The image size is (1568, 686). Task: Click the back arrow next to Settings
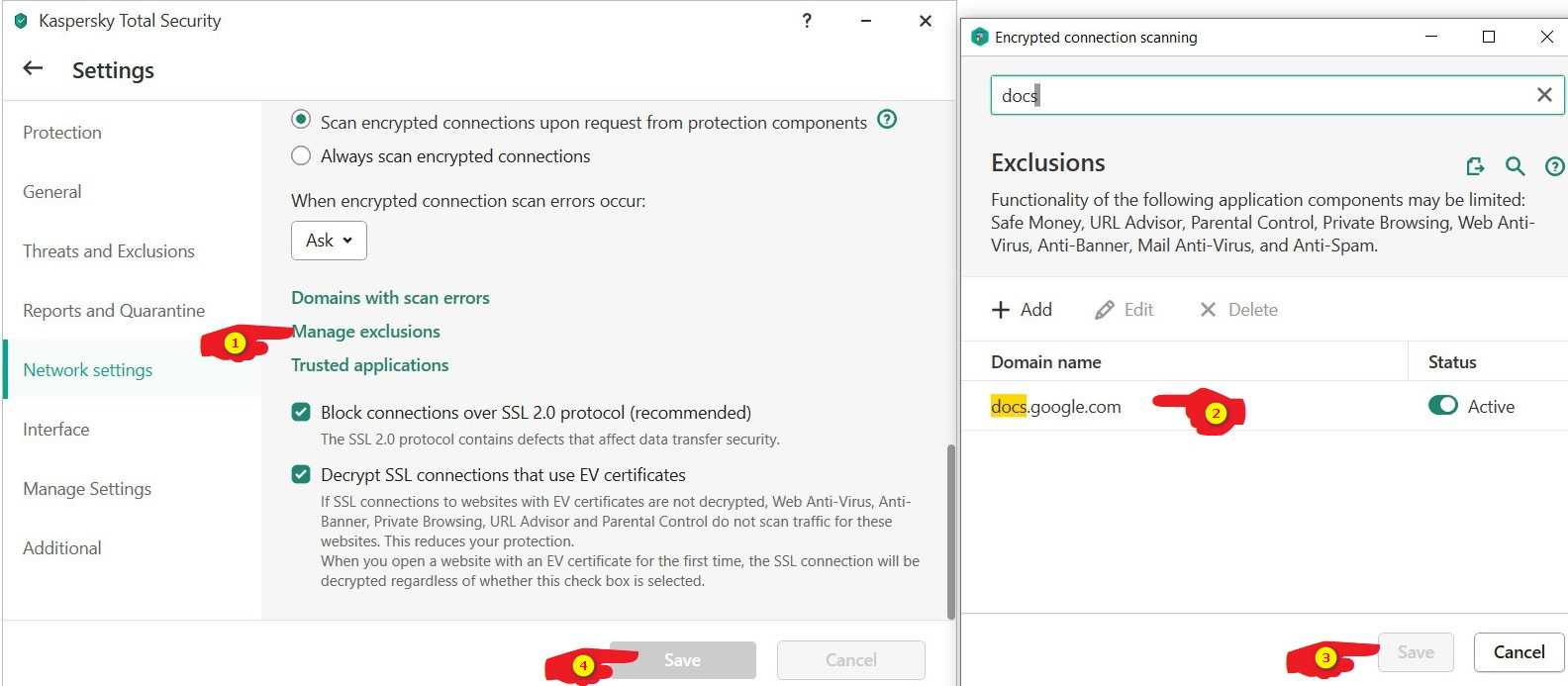tap(33, 68)
